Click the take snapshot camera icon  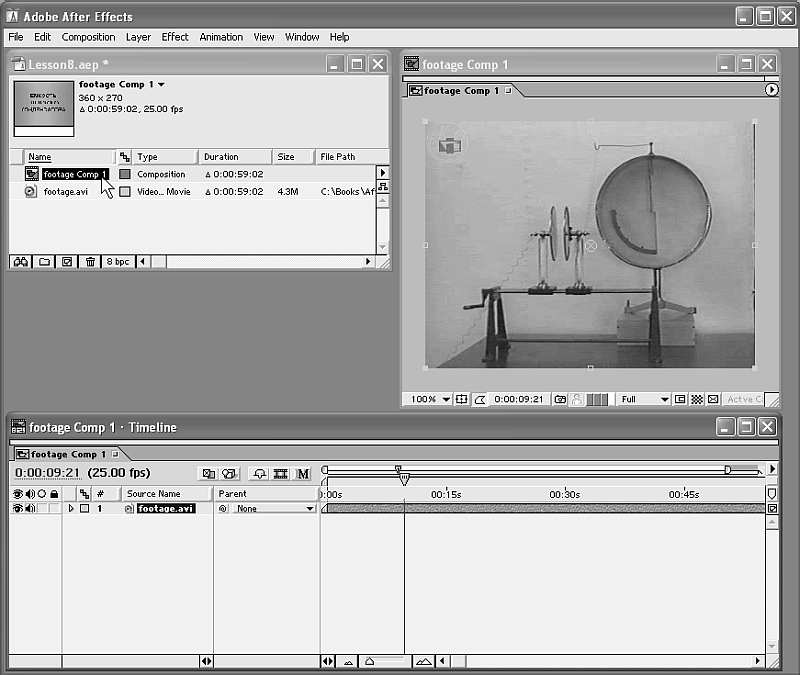(x=560, y=399)
